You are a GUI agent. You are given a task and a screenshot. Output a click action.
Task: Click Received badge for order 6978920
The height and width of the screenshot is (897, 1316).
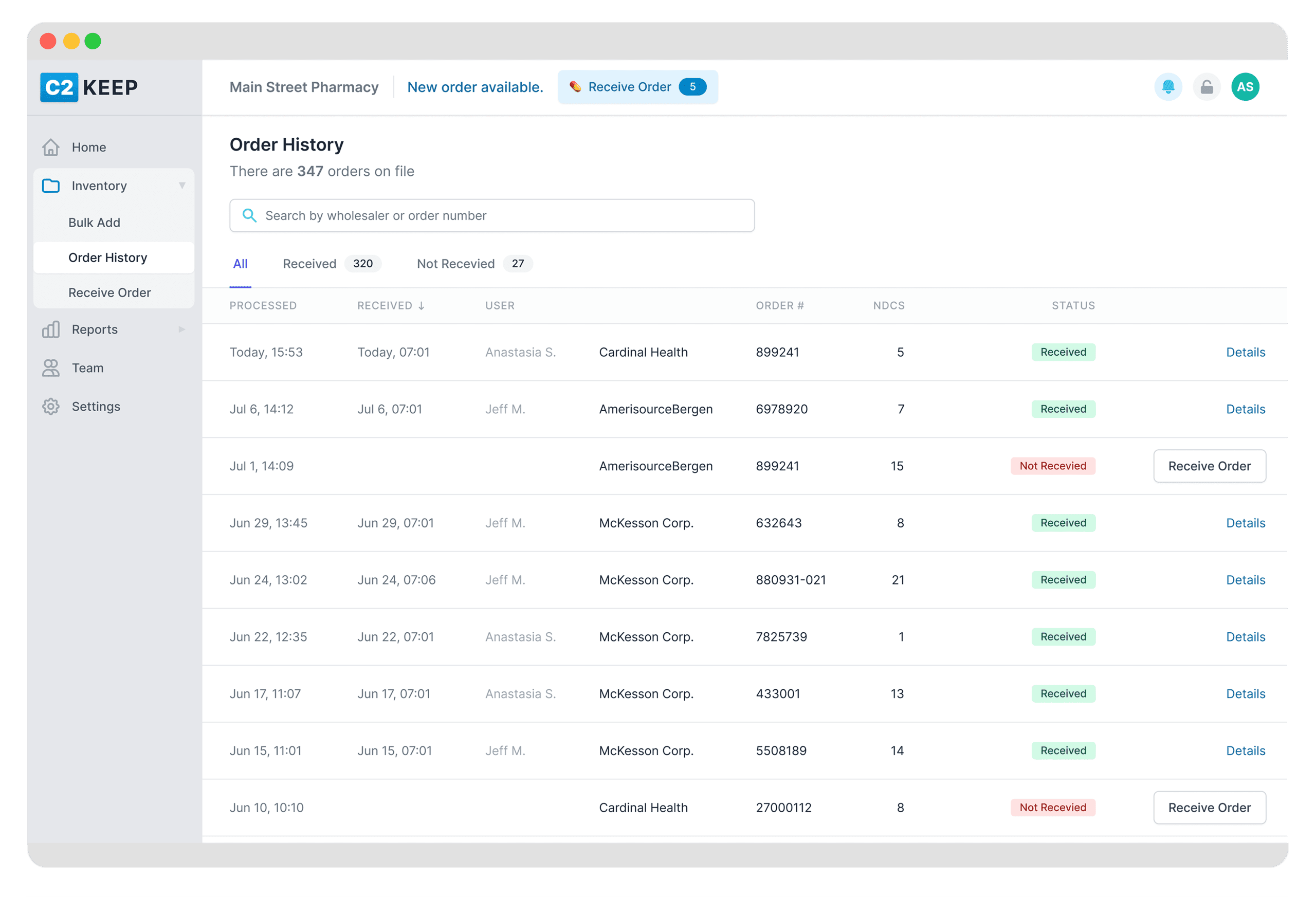click(x=1063, y=409)
